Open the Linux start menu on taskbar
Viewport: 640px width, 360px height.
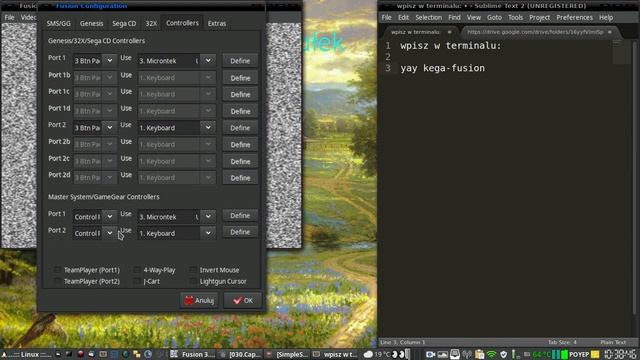27,354
